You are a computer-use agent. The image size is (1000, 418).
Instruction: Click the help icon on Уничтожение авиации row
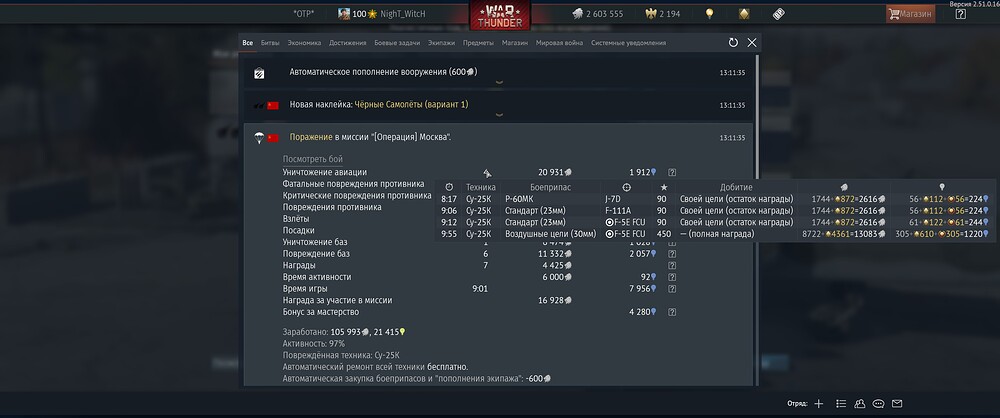click(x=672, y=172)
